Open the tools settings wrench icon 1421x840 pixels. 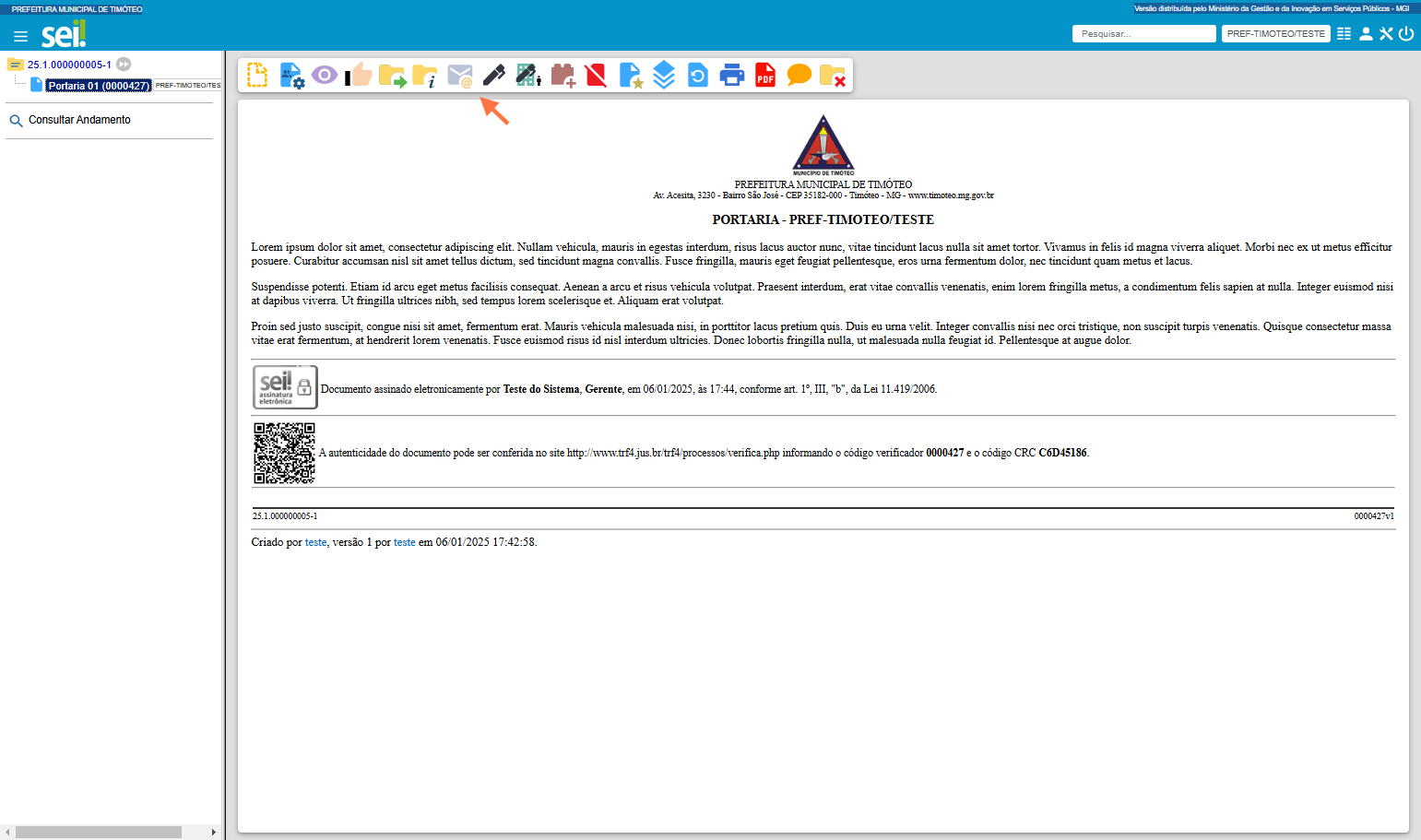coord(1386,33)
